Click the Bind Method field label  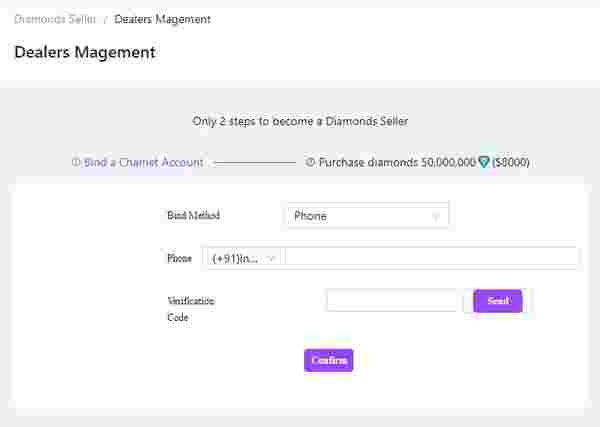(193, 216)
